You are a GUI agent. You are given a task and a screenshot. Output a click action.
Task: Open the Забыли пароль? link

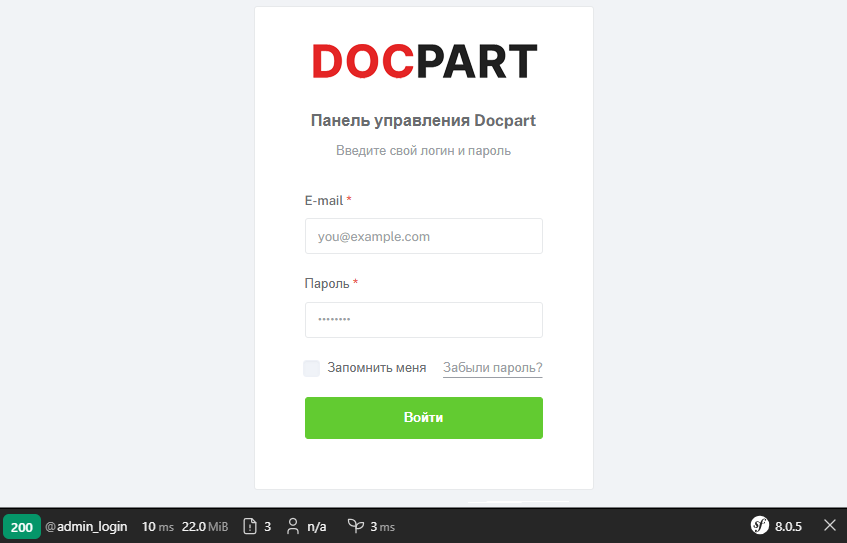point(493,368)
